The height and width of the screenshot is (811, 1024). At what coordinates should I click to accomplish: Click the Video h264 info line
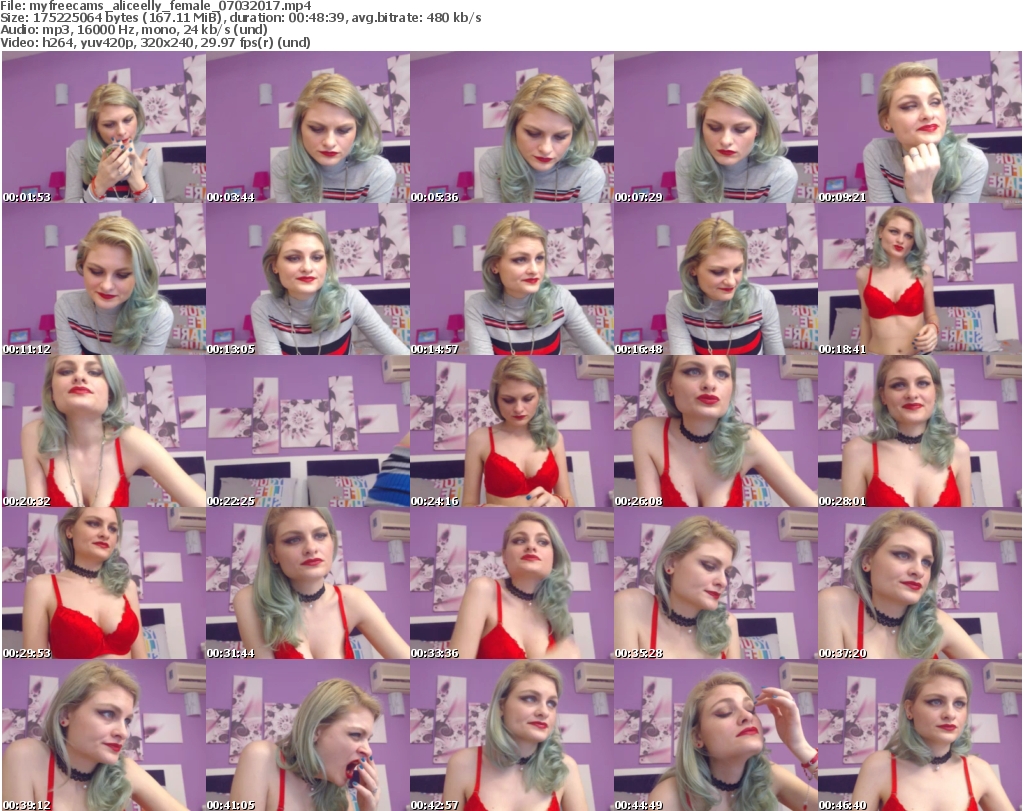tap(155, 42)
